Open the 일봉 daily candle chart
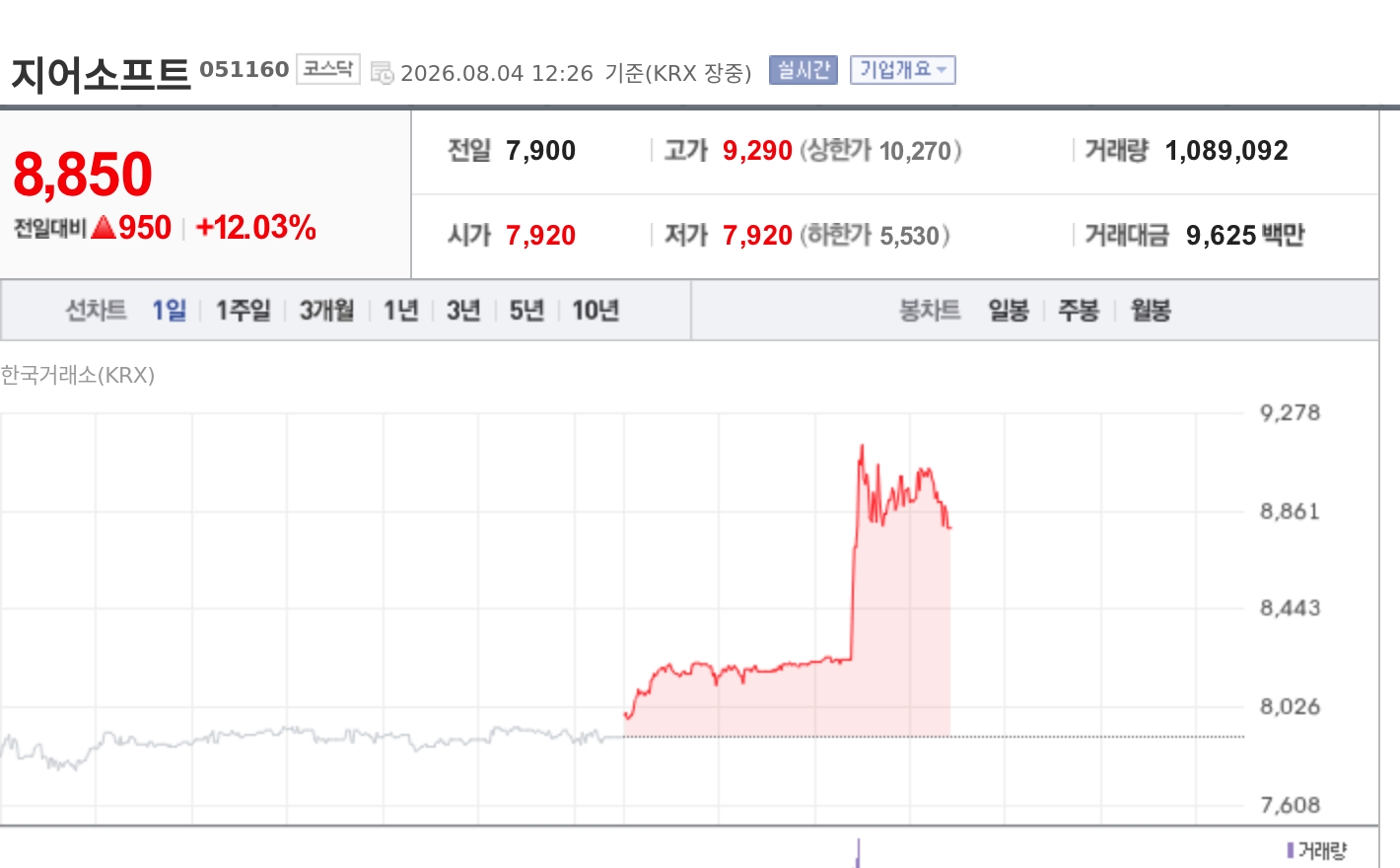Screen dimensions: 1400x868 pyautogui.click(x=1009, y=311)
